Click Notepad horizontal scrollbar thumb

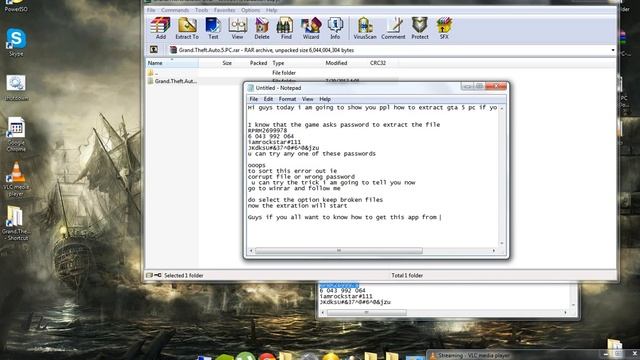pyautogui.click(x=338, y=251)
